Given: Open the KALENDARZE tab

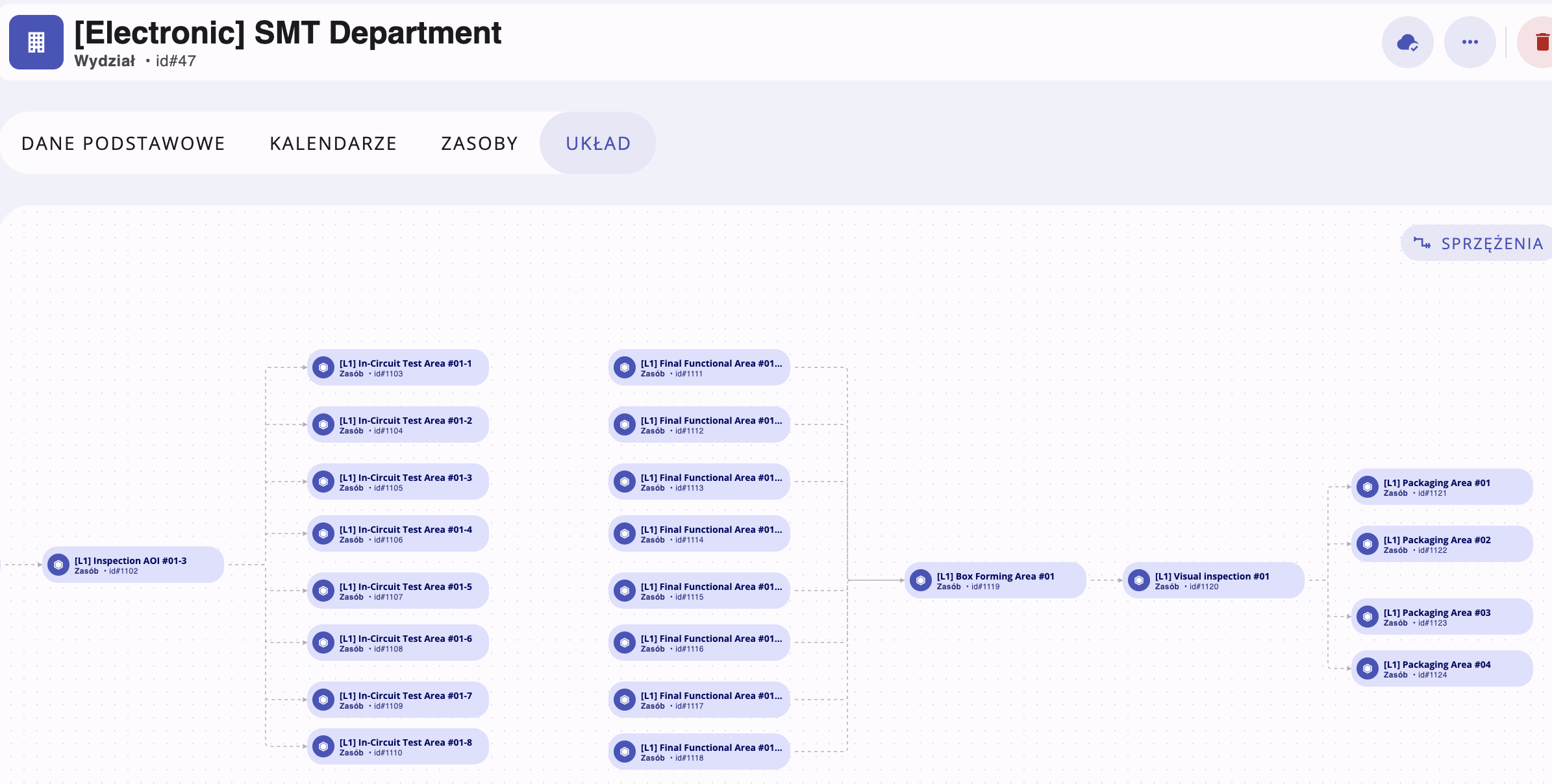Looking at the screenshot, I should point(333,143).
